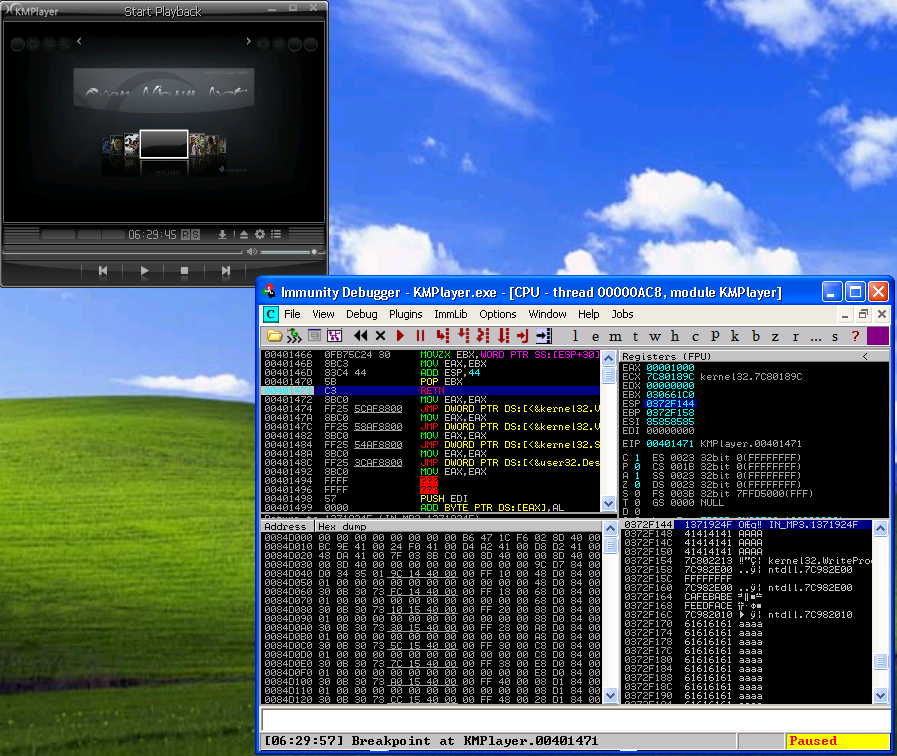
Task: Open Breakpoints window with 'b' button
Action: (756, 336)
